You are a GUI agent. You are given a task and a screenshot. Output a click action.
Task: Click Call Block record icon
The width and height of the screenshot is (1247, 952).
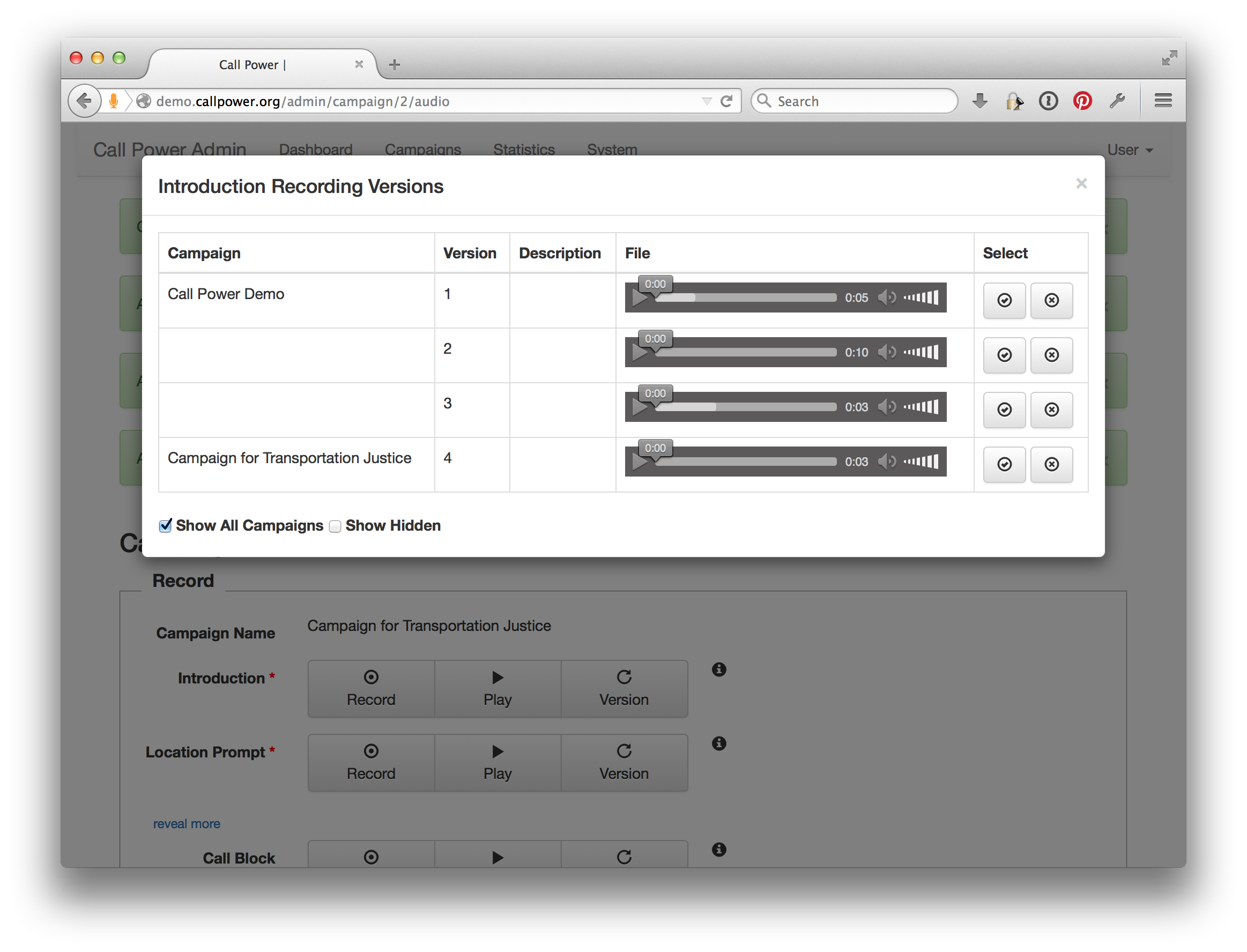(372, 857)
